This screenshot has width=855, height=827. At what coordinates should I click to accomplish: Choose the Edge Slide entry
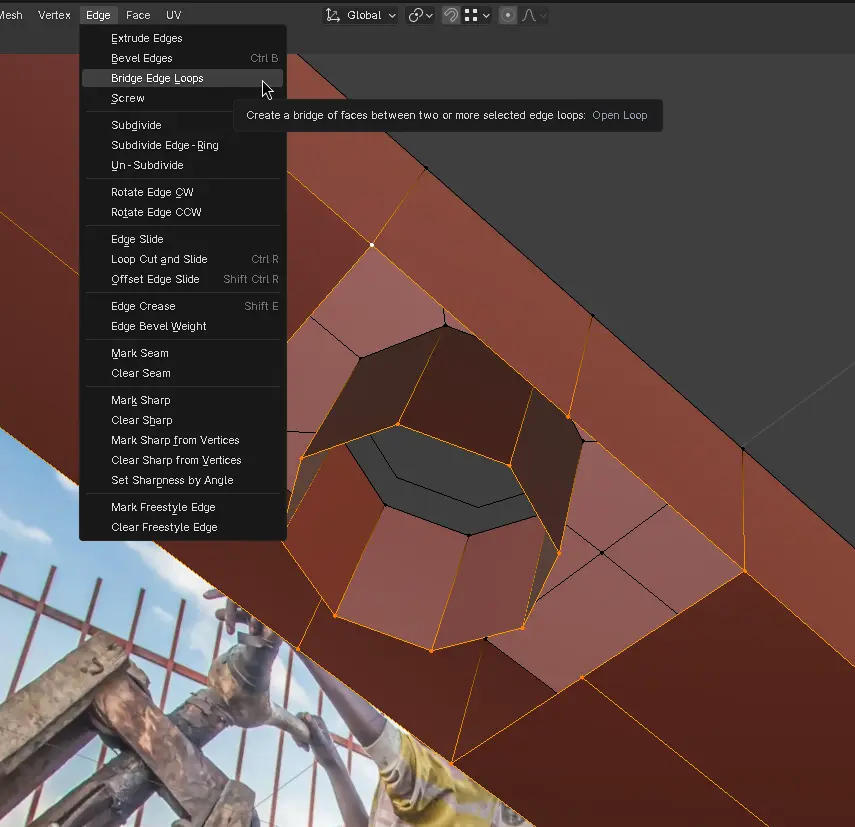[183, 239]
